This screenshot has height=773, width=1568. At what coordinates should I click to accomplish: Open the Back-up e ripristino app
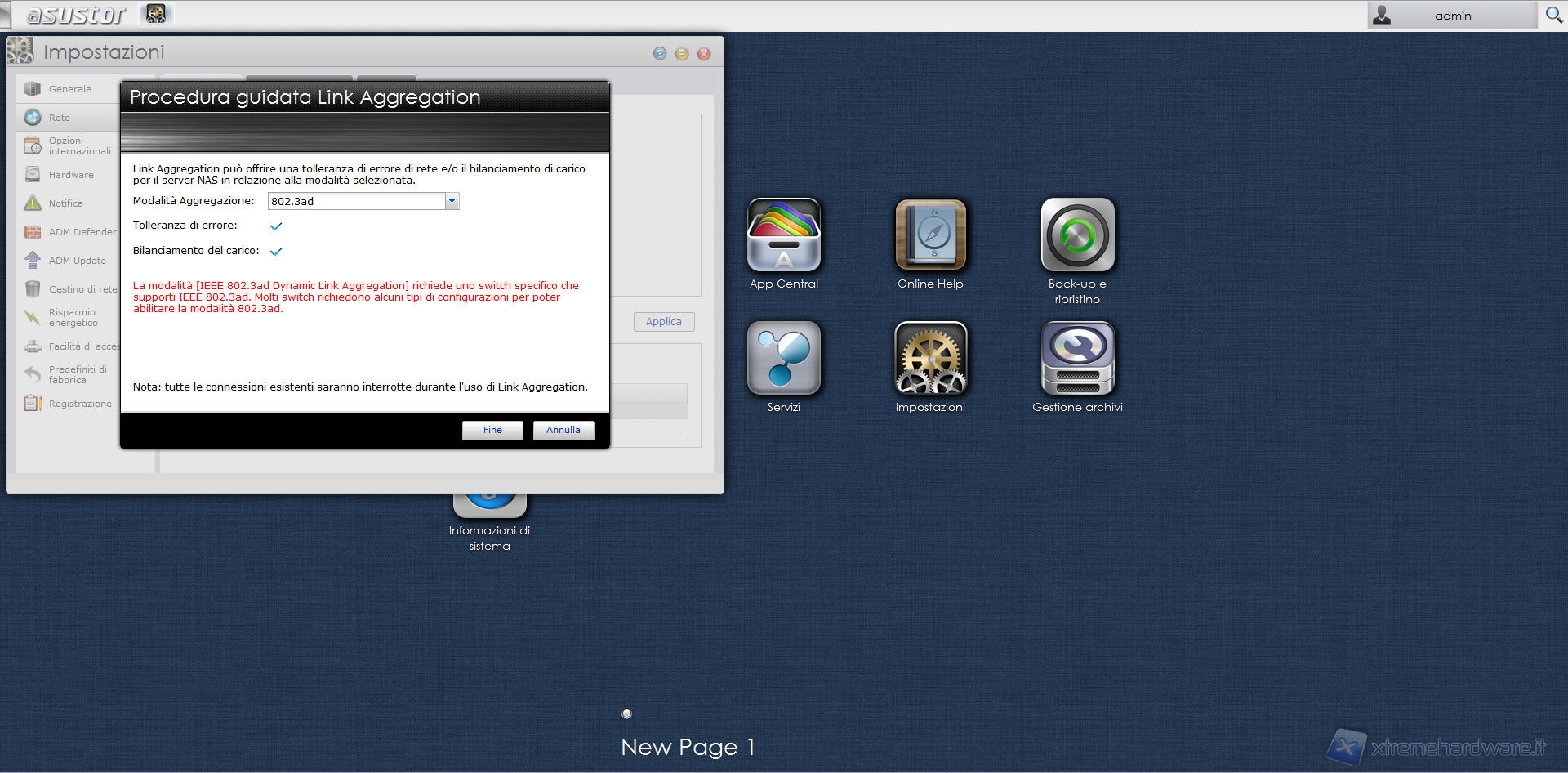click(1077, 235)
